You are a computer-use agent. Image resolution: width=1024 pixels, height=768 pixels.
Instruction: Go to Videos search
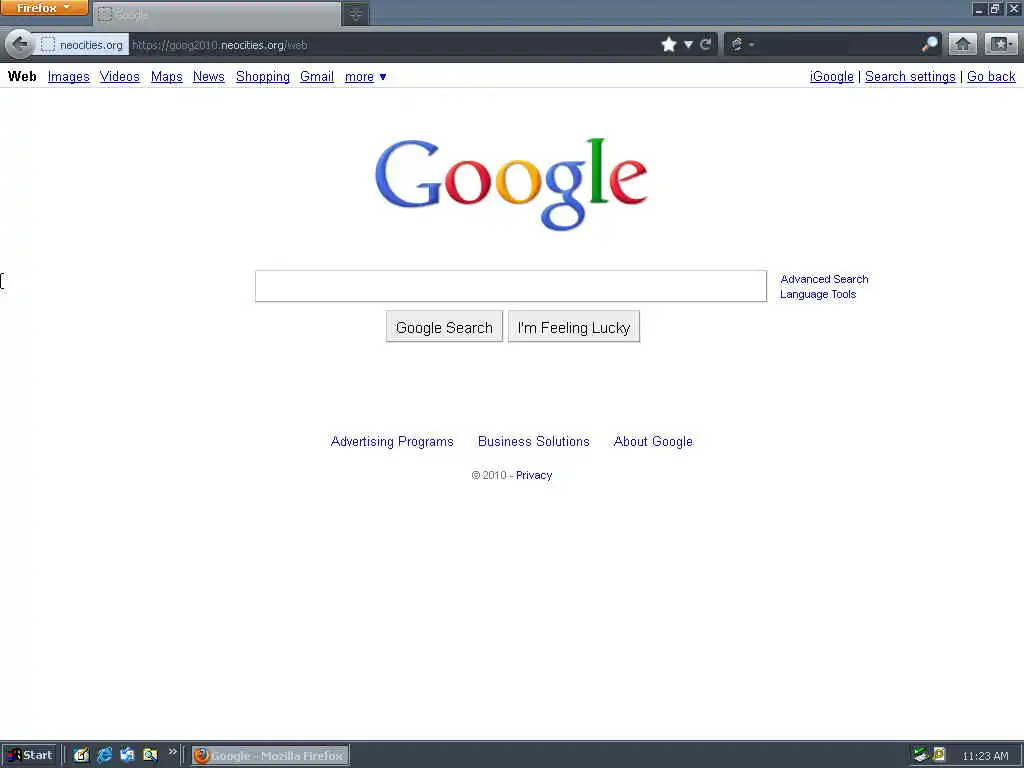pos(120,77)
